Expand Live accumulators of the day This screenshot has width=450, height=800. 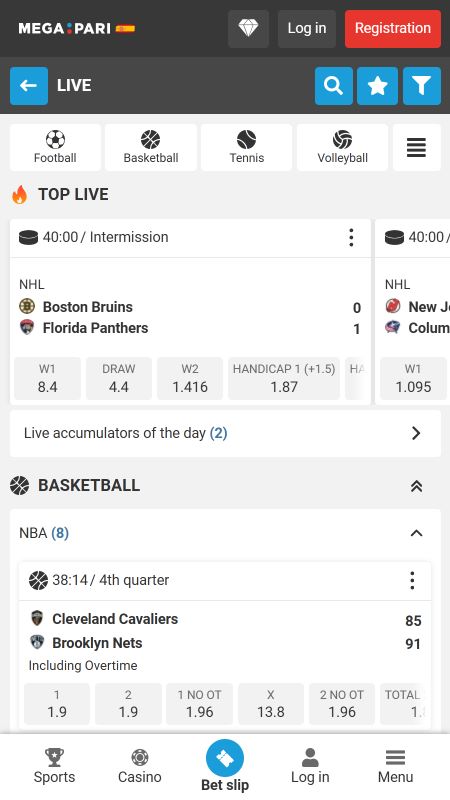coord(225,433)
